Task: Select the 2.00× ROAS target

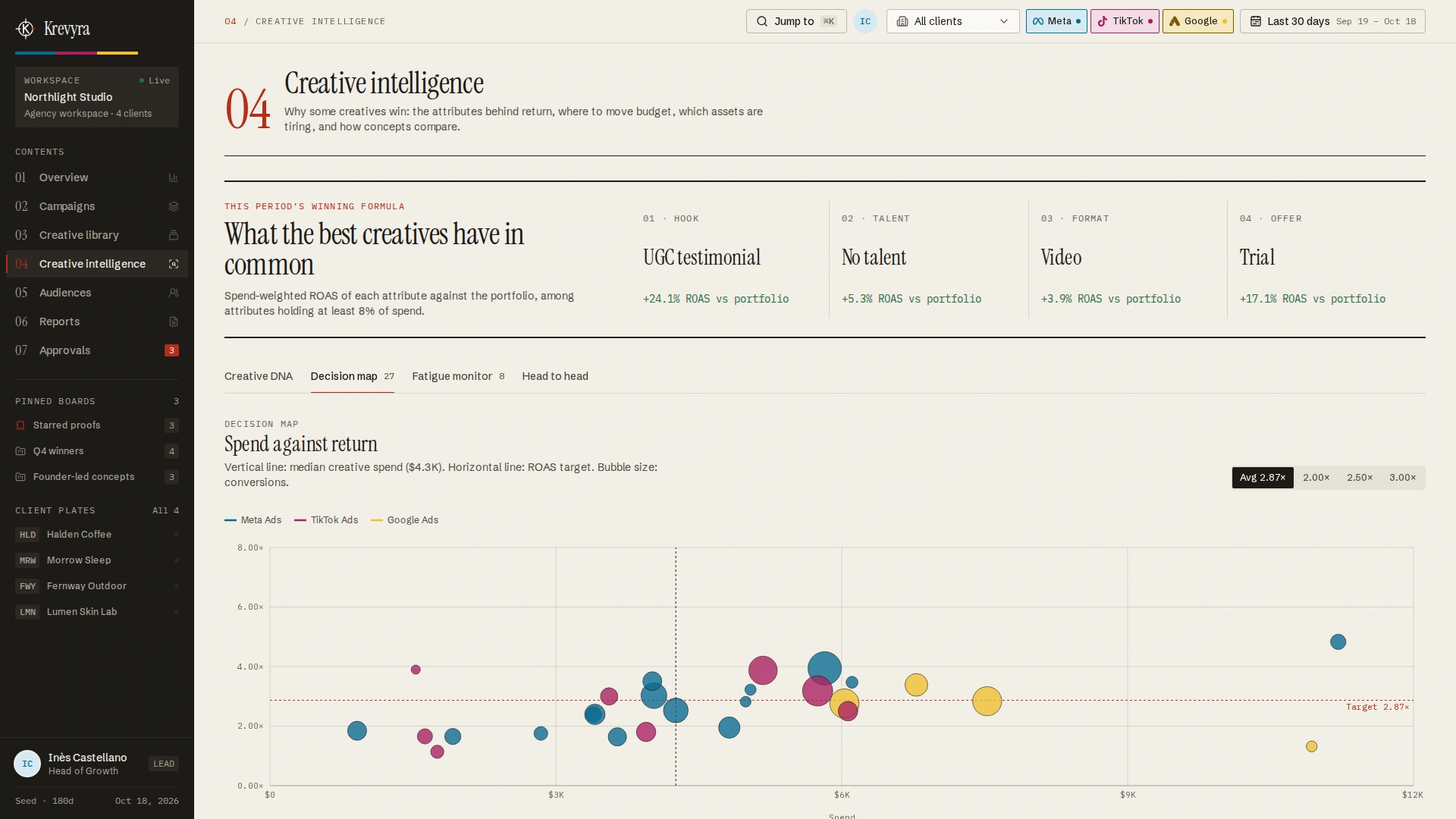Action: tap(1316, 478)
